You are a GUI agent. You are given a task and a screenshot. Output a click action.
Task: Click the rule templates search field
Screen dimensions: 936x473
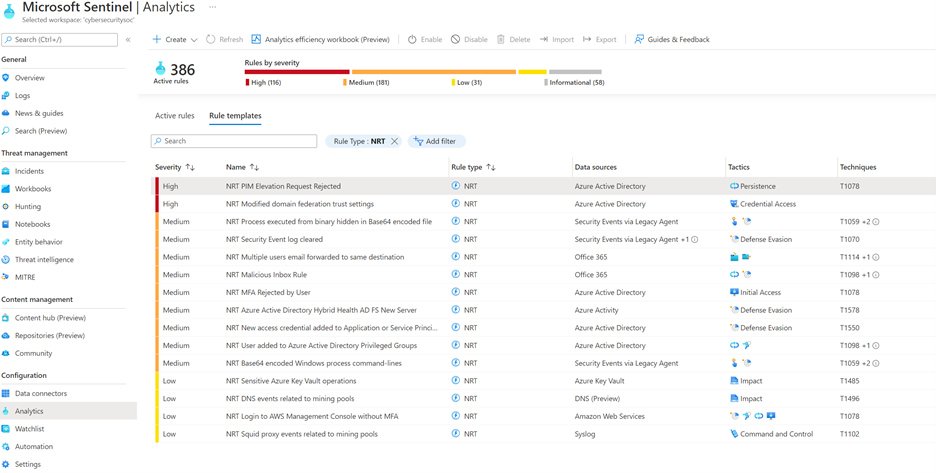click(x=234, y=141)
